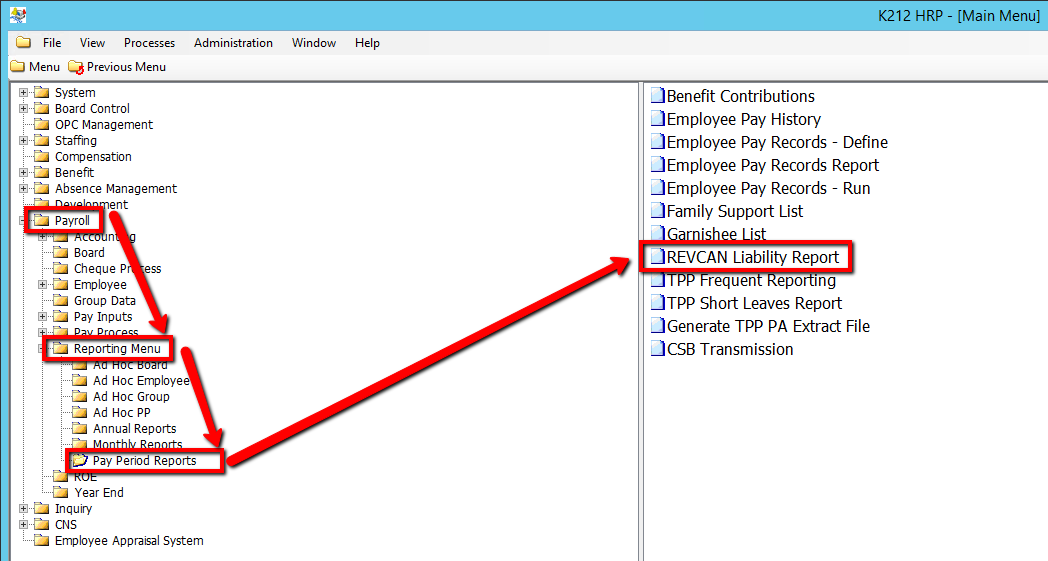Screen dimensions: 1048x561
Task: Click the Previous Menu toolbar icon
Action: click(76, 67)
